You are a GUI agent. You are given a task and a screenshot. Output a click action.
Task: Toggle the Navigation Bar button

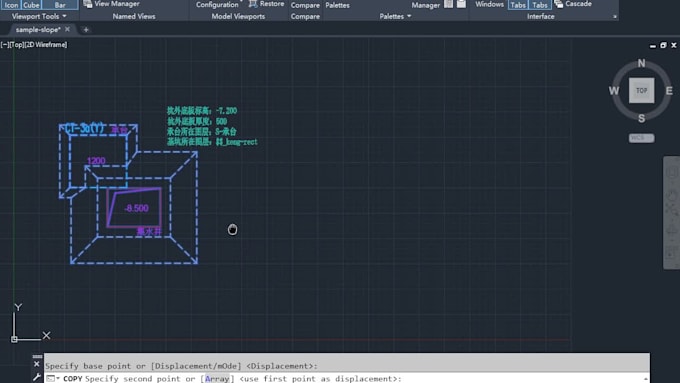coord(60,5)
